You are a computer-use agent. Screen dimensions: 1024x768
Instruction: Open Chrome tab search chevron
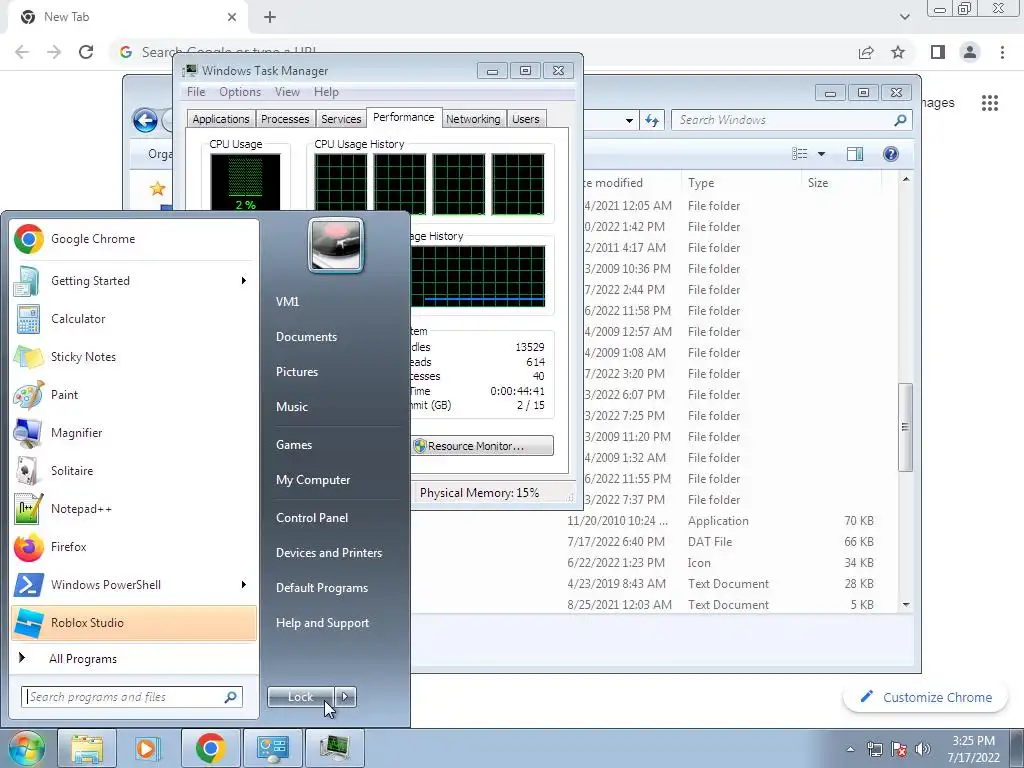pos(904,17)
